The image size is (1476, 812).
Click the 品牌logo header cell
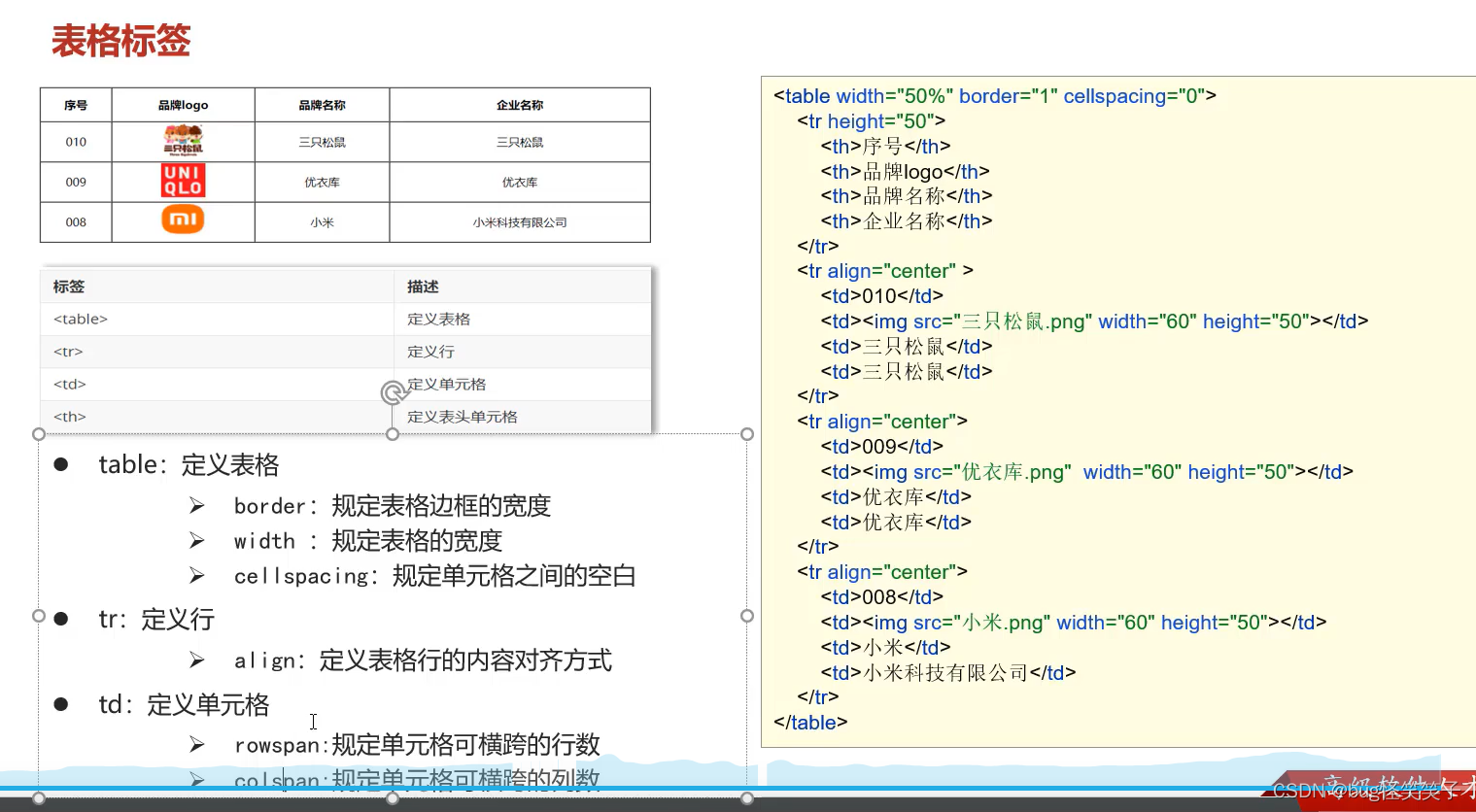pyautogui.click(x=183, y=105)
